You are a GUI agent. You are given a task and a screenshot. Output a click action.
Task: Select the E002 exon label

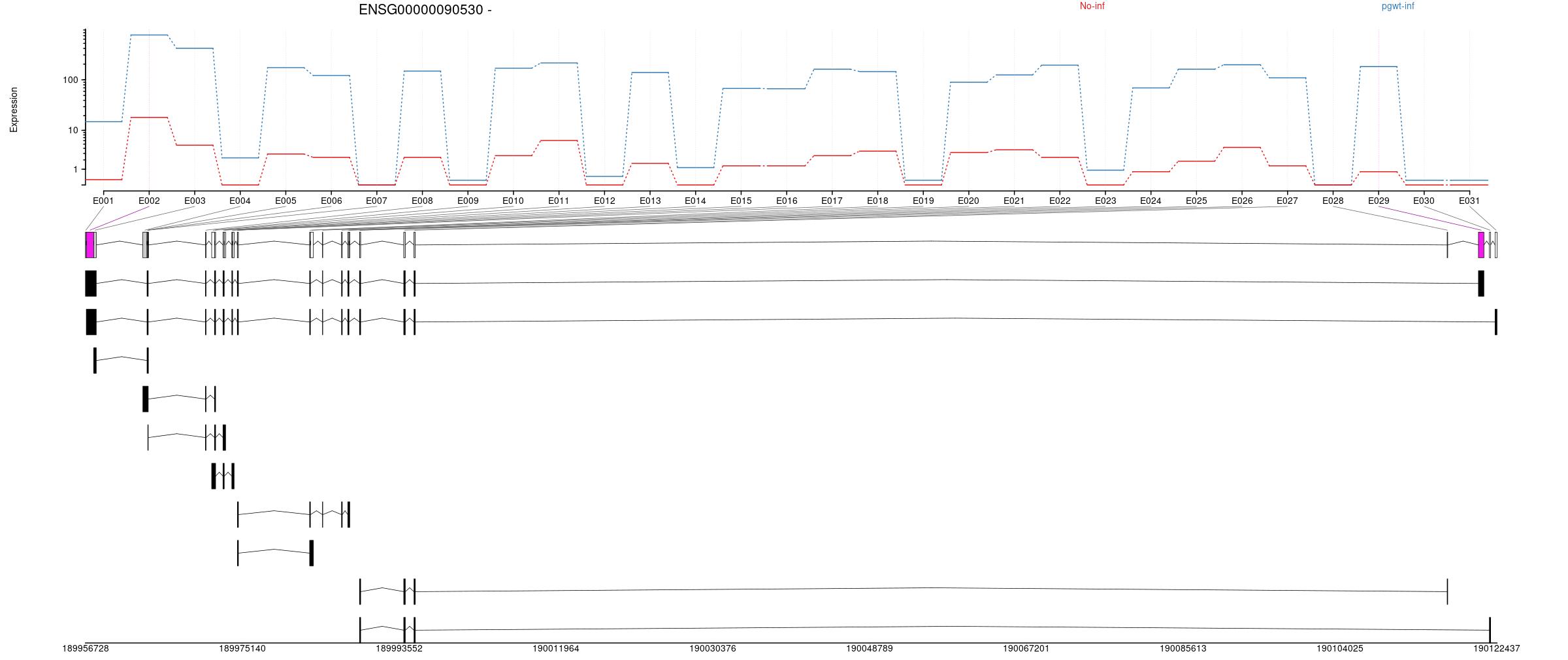(x=149, y=201)
